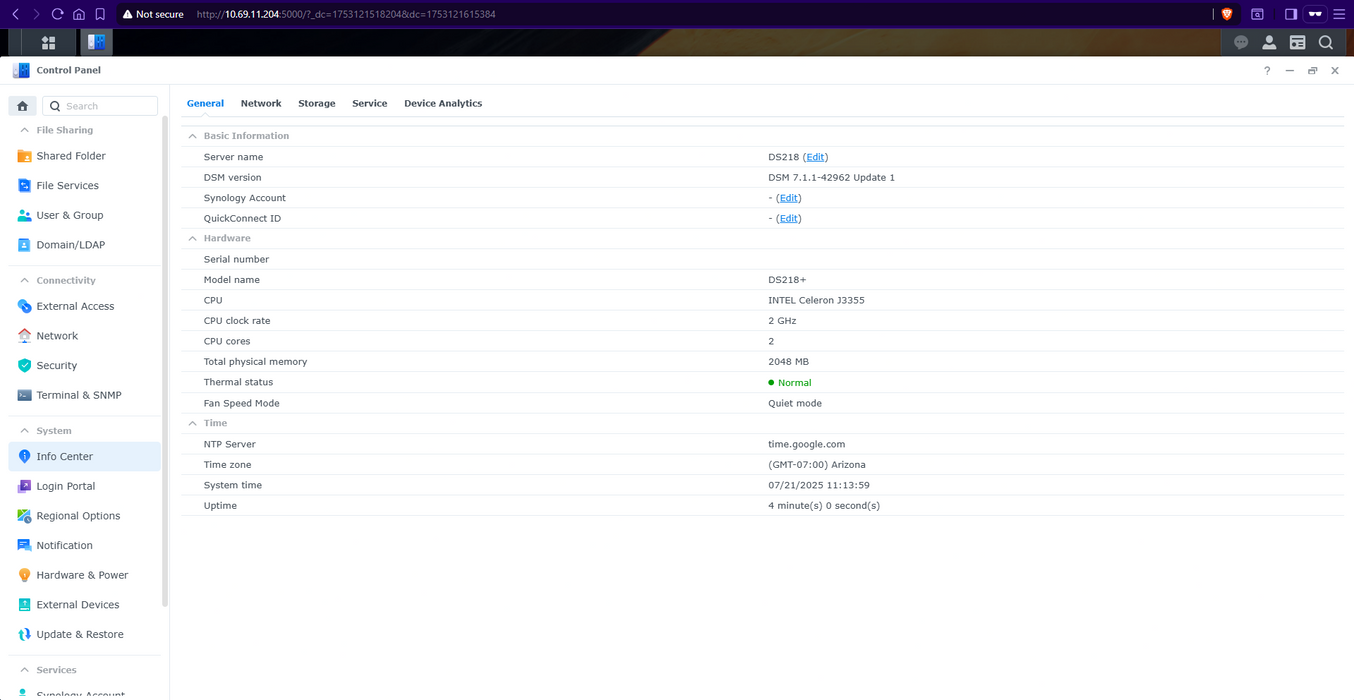1354x700 pixels.
Task: Click the Brave Shields lion icon
Action: point(1227,14)
